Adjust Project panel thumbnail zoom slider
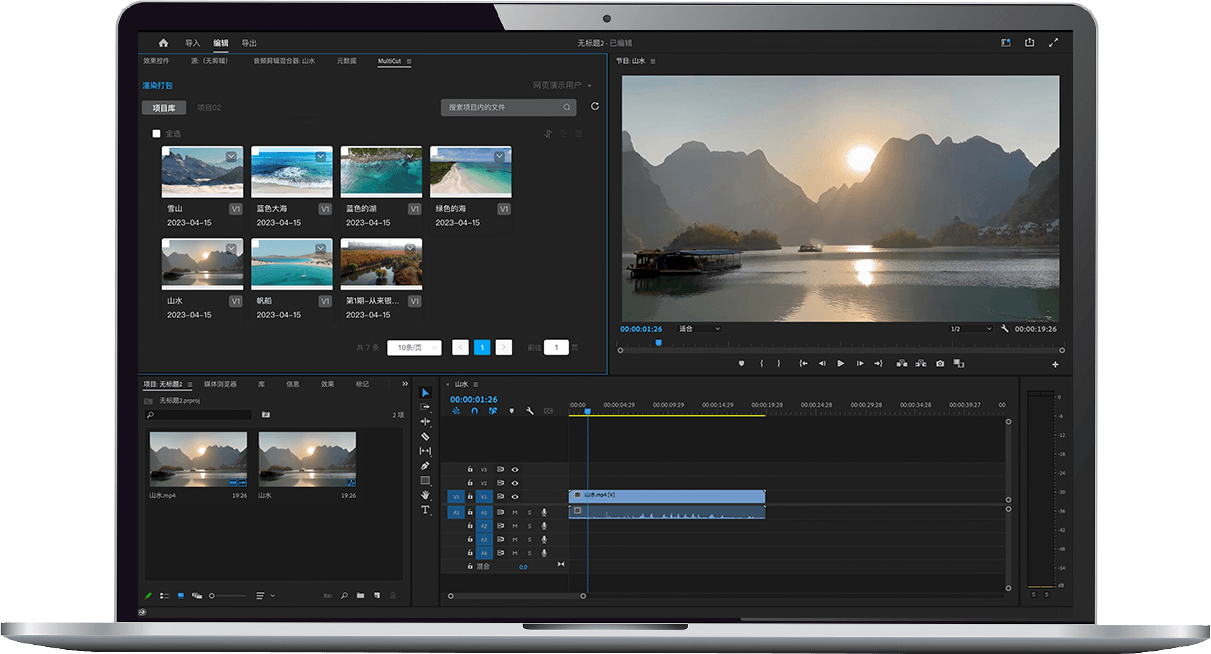1211x654 pixels. (229, 596)
